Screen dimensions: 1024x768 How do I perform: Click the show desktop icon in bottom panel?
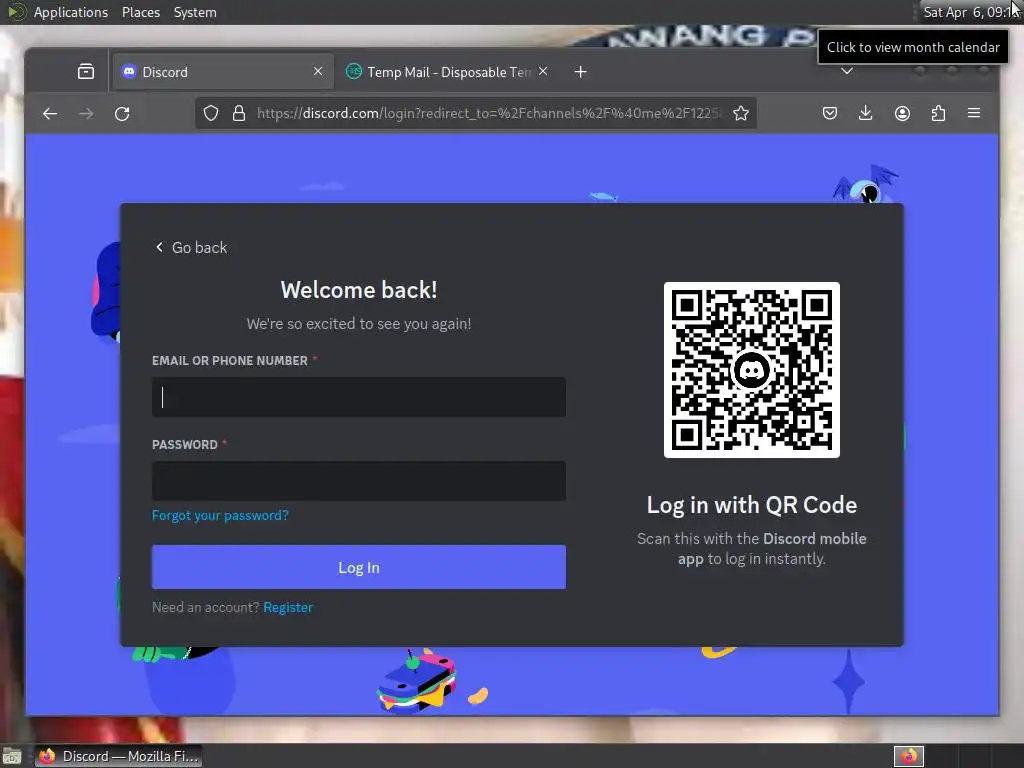click(x=12, y=757)
